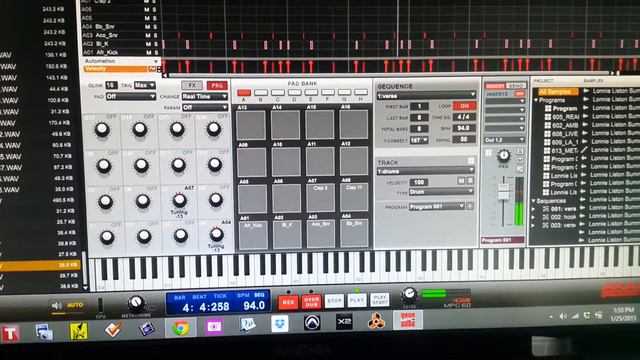This screenshot has height=360, width=640.
Task: Select pad bank A
Action: tap(244, 93)
